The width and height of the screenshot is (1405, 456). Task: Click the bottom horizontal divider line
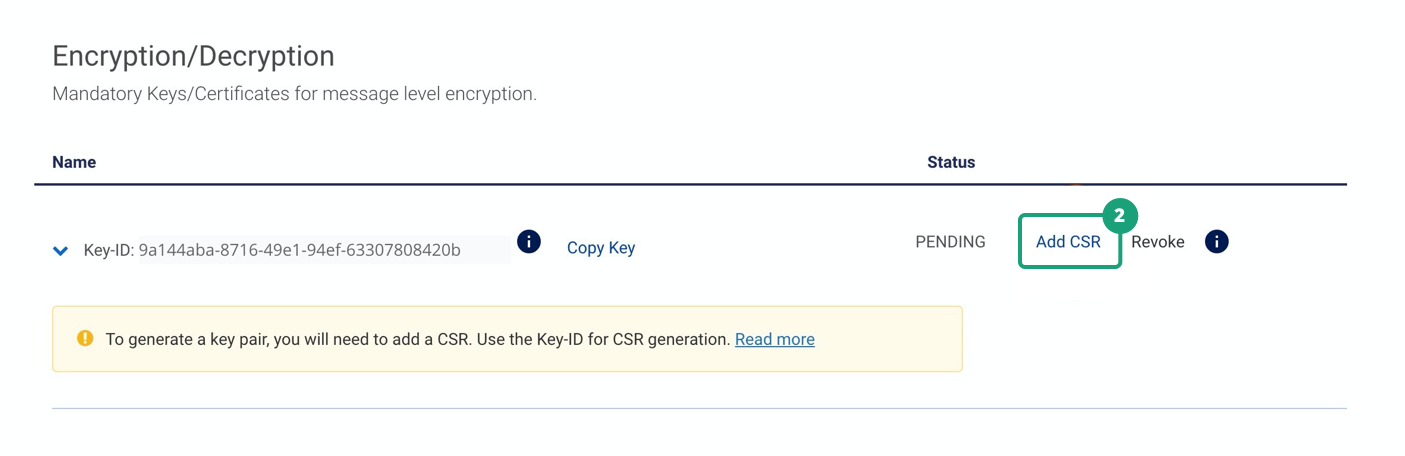tap(699, 408)
